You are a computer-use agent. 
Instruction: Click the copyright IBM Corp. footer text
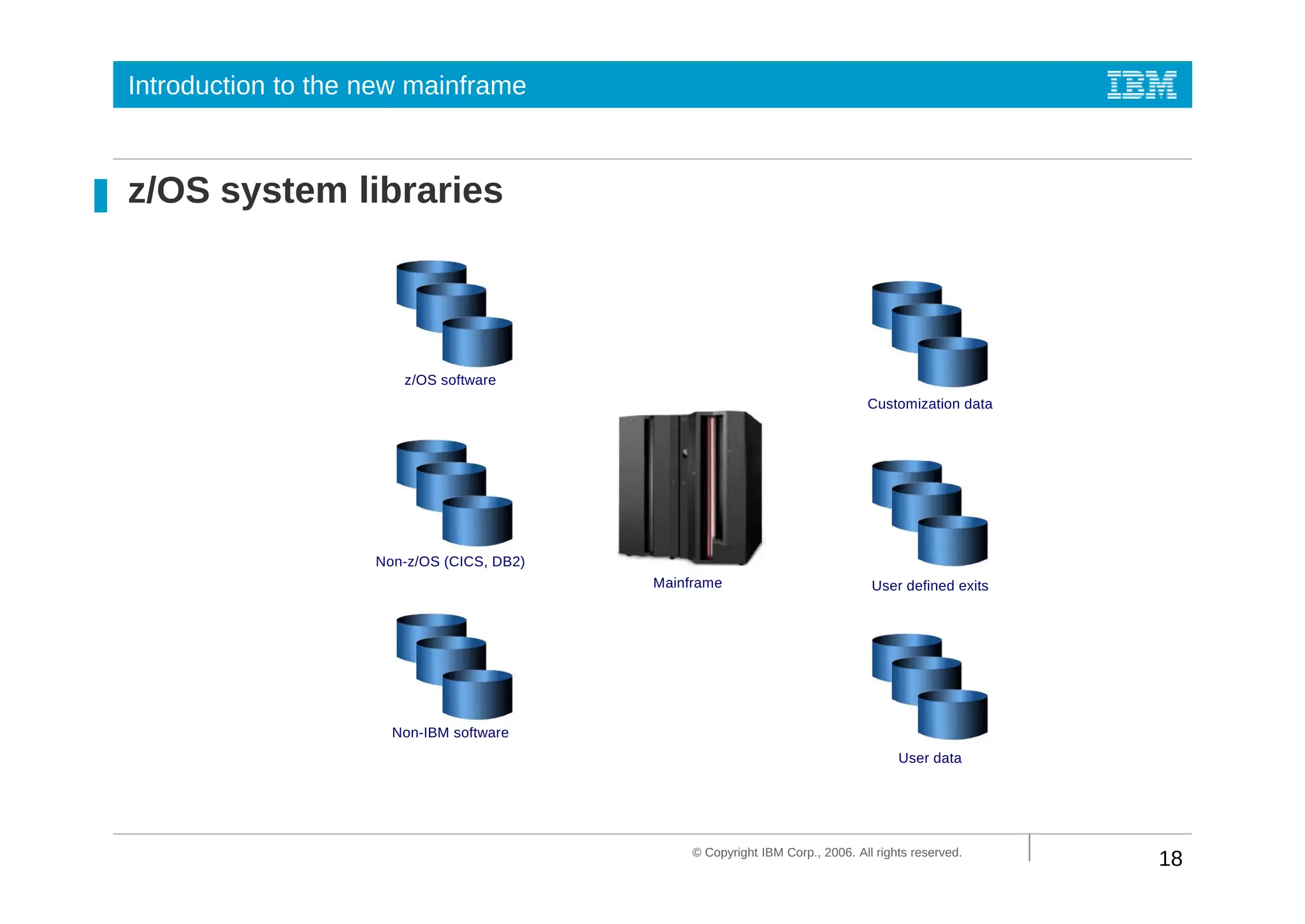click(826, 853)
